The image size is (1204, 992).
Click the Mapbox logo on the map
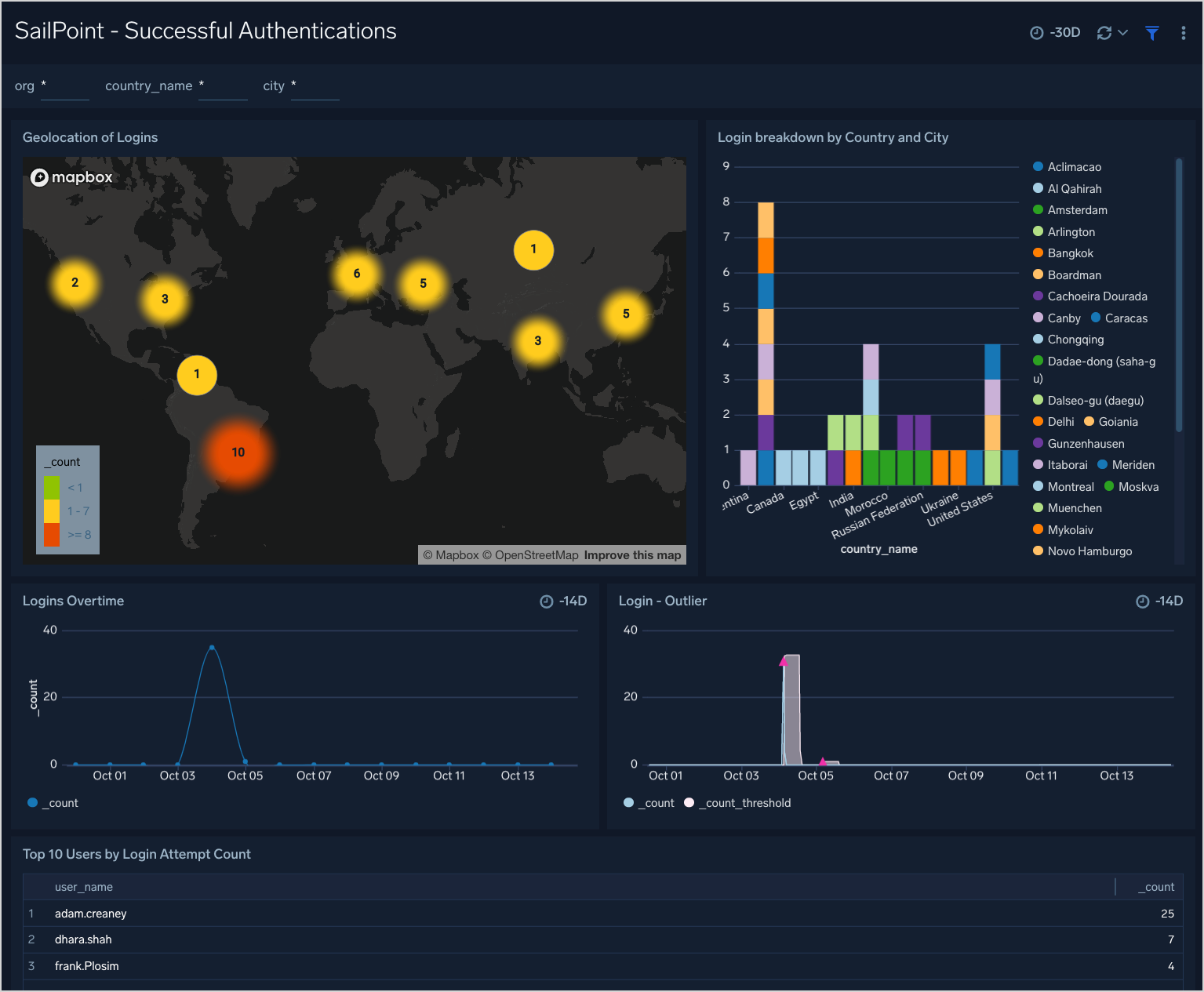tap(71, 177)
